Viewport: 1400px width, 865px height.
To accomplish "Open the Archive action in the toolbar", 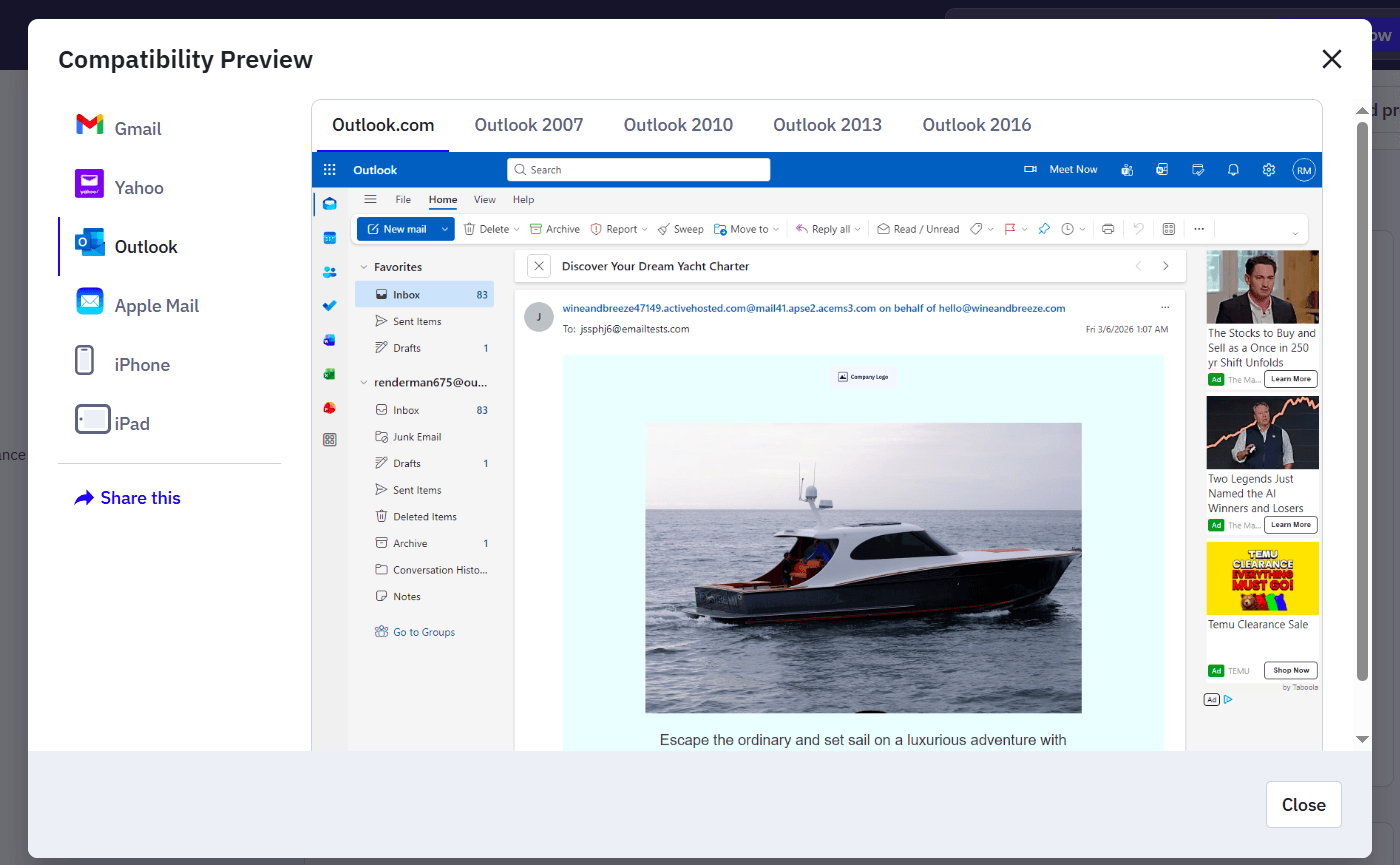I will pyautogui.click(x=554, y=229).
